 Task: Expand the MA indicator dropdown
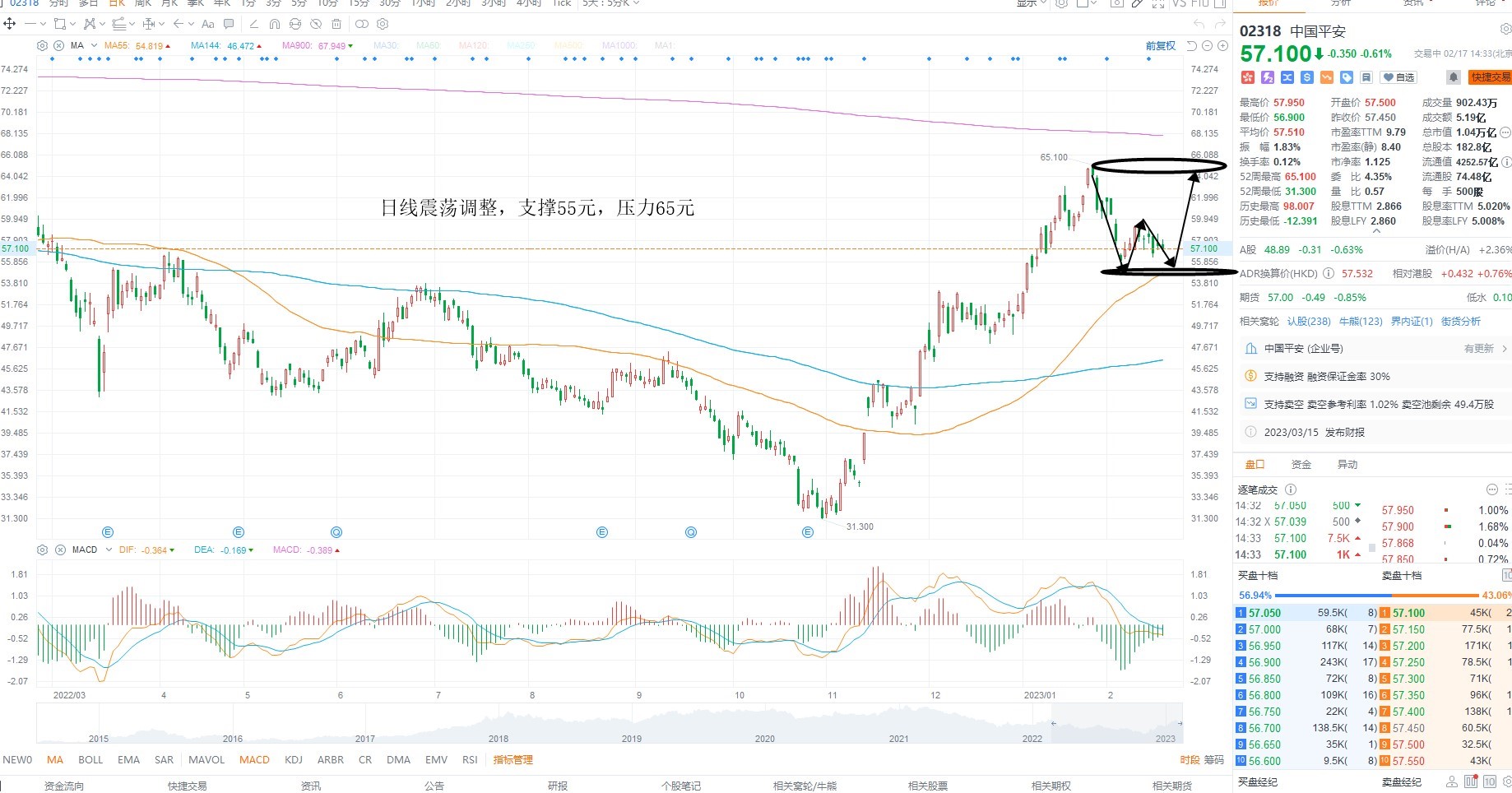(x=95, y=46)
